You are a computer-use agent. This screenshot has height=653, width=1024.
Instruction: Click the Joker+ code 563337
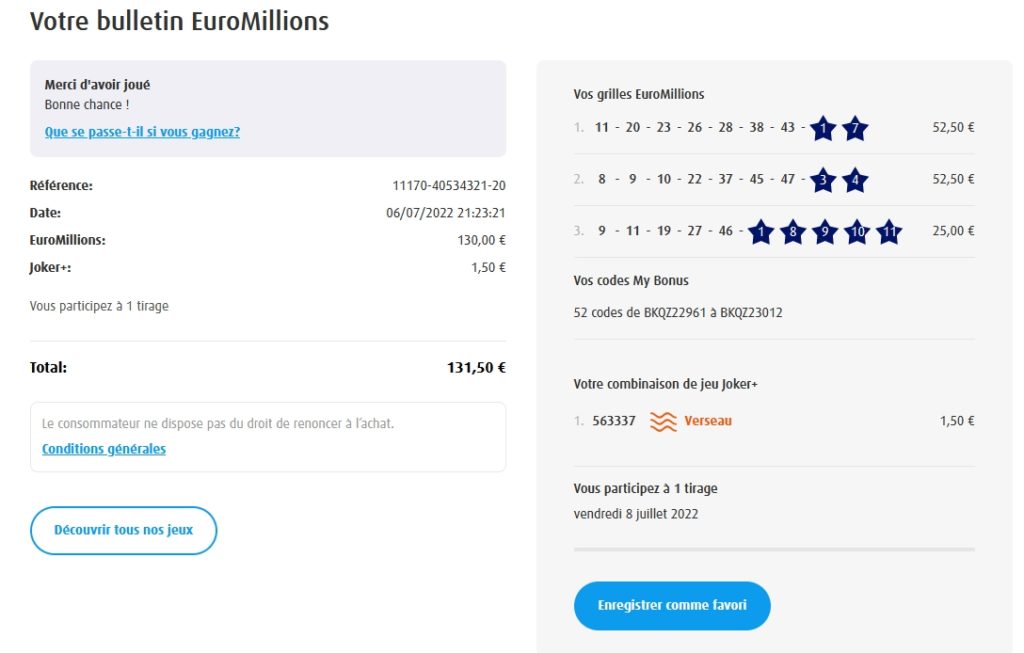(614, 421)
